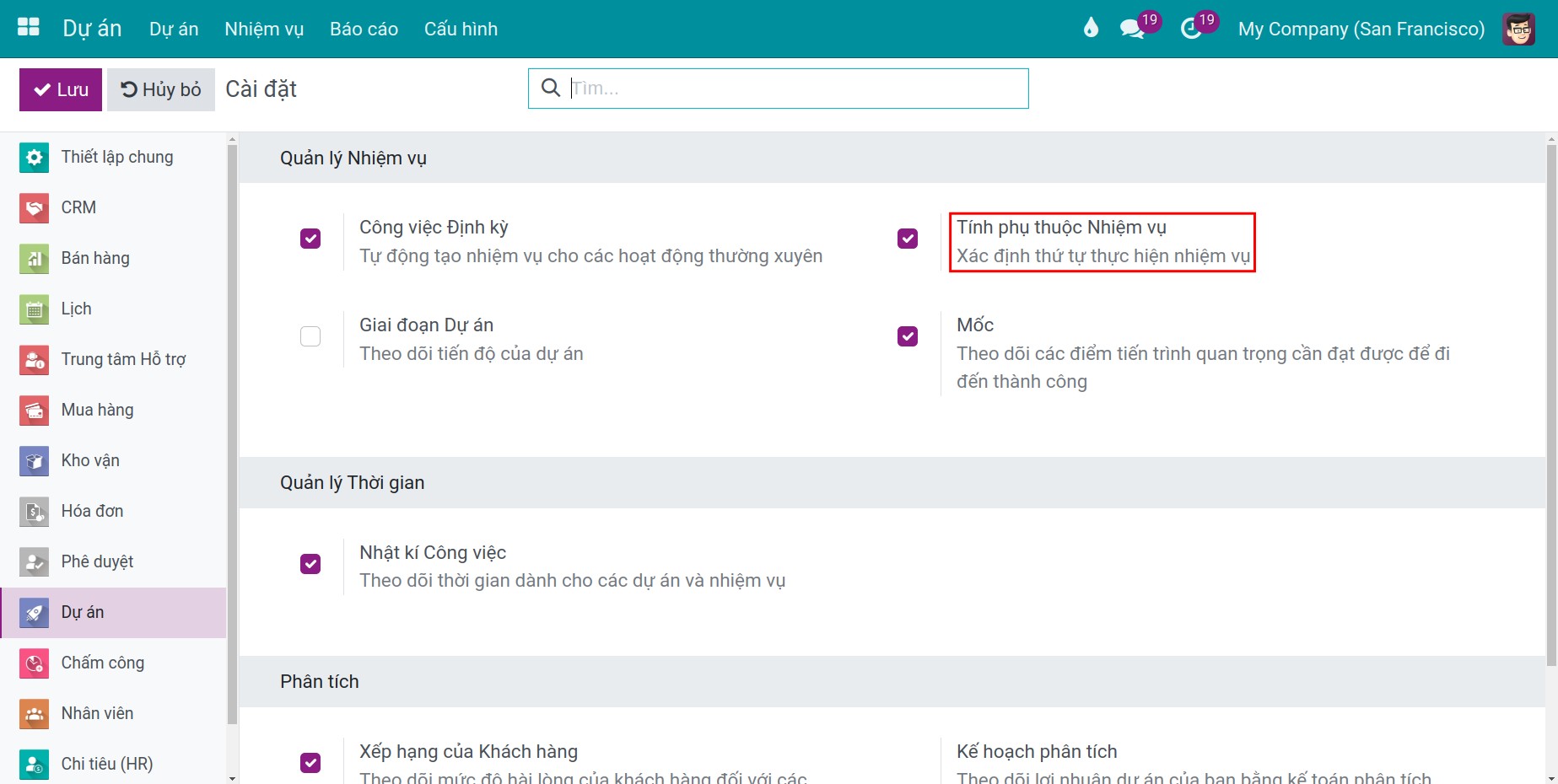Uncheck the Mốc milestones checkbox
This screenshot has height=784, width=1558.
908,336
